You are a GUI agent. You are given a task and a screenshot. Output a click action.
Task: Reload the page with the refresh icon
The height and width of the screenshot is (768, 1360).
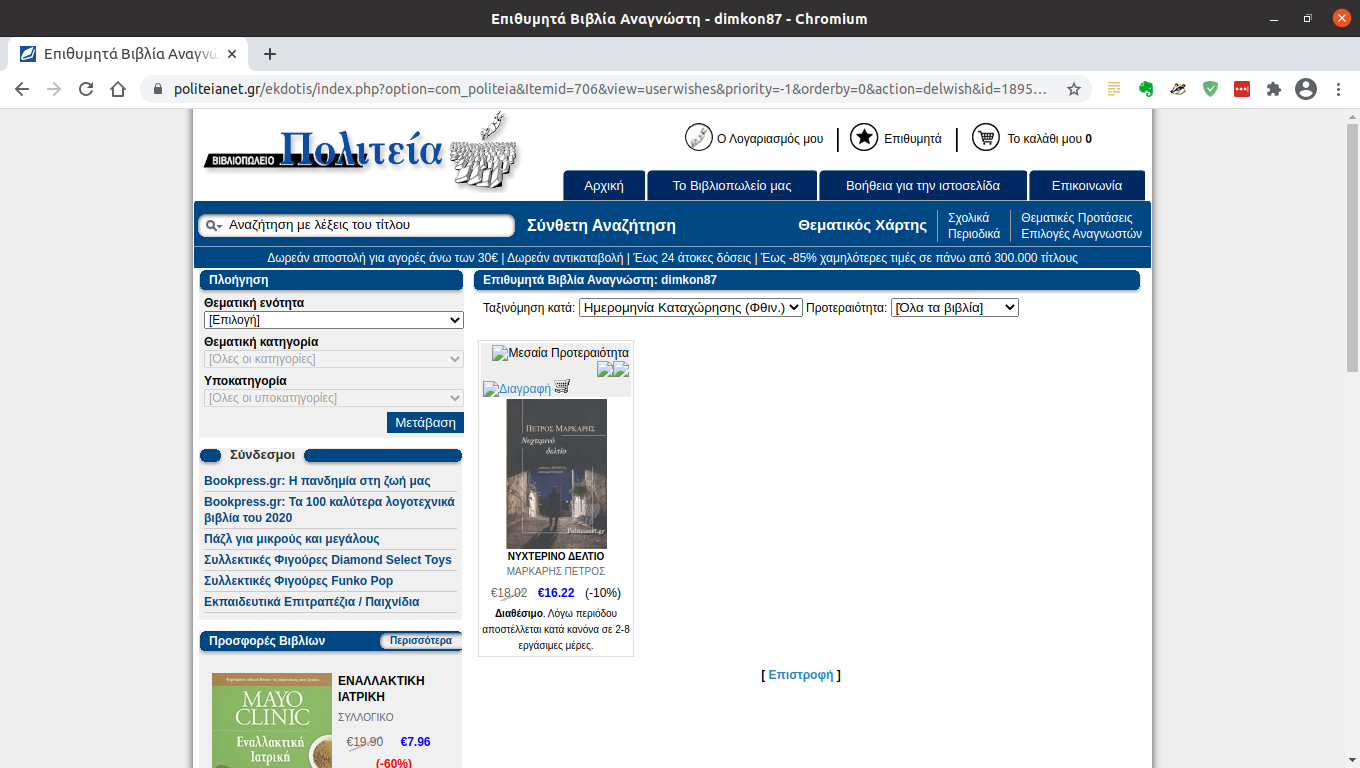[x=86, y=89]
